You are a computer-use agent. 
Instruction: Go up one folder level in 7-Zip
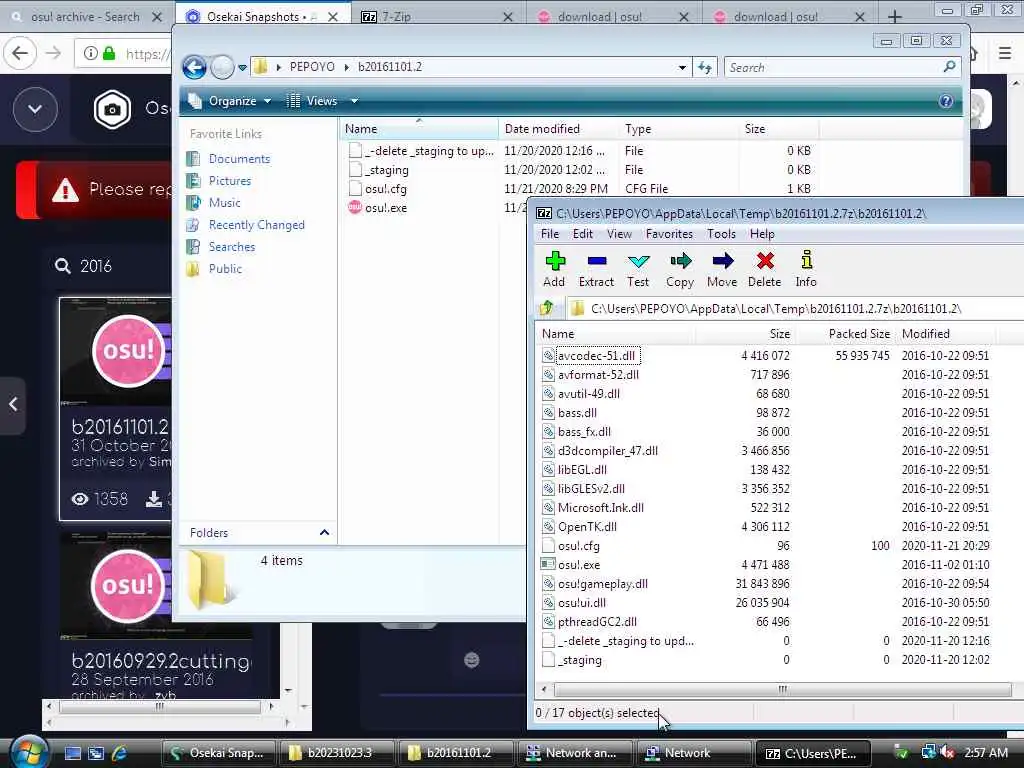[x=547, y=308]
